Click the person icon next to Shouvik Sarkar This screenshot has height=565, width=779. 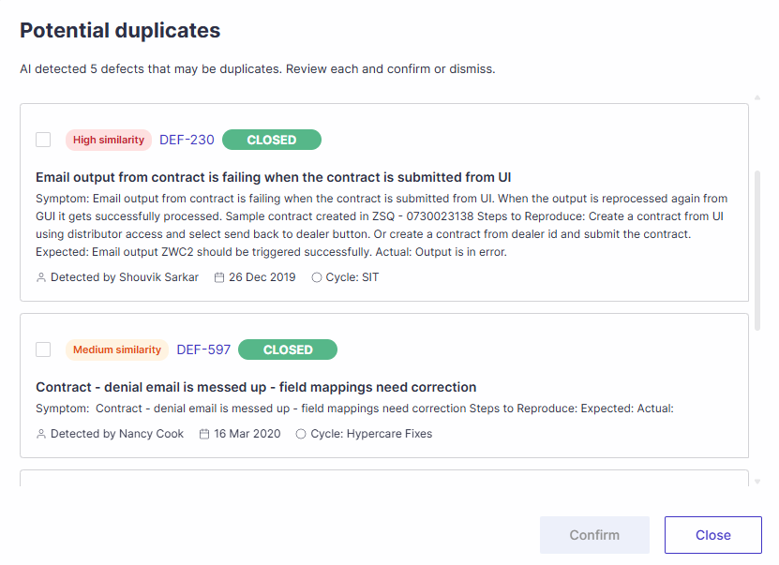[41, 277]
